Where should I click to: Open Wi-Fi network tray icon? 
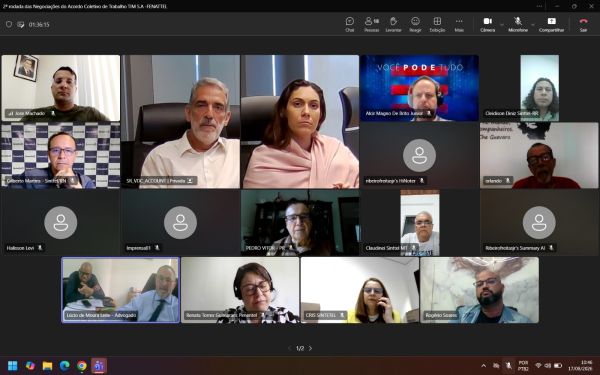[538, 365]
